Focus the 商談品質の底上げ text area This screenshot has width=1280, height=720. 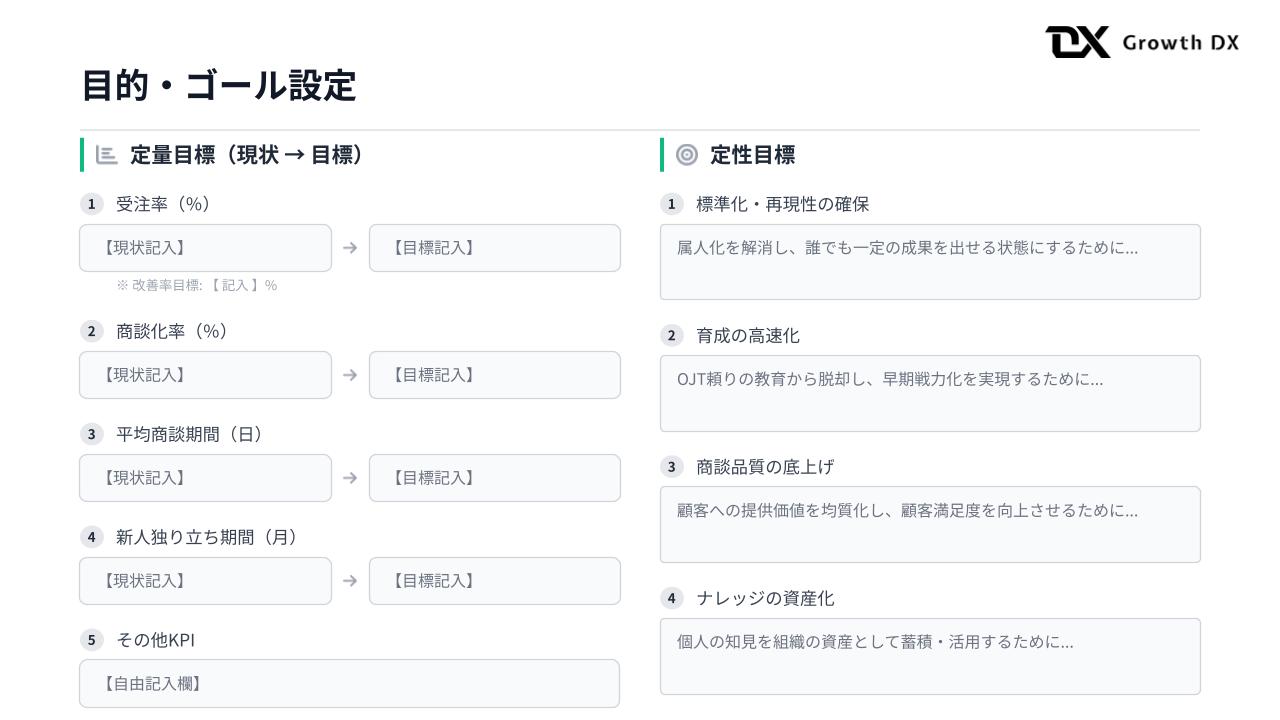(x=930, y=524)
